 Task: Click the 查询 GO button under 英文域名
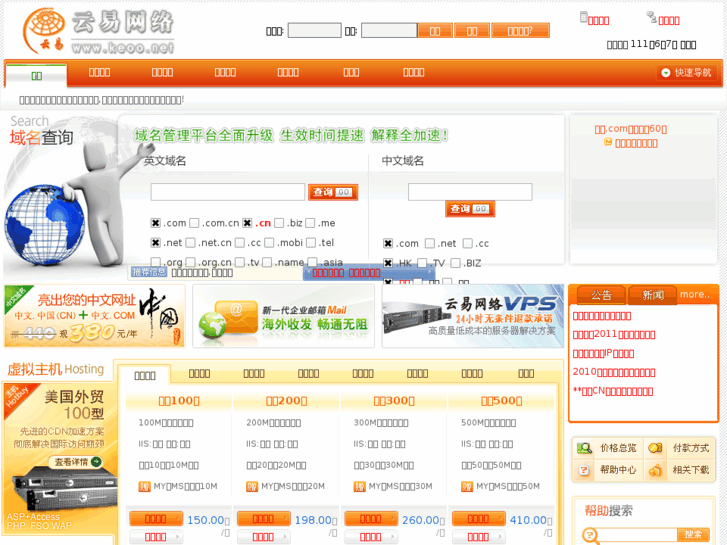[x=333, y=192]
